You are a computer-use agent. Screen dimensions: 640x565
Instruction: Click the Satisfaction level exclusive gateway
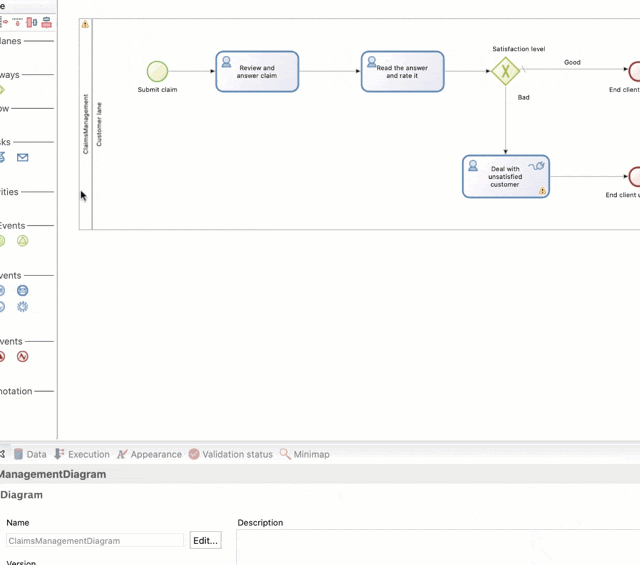pyautogui.click(x=505, y=71)
